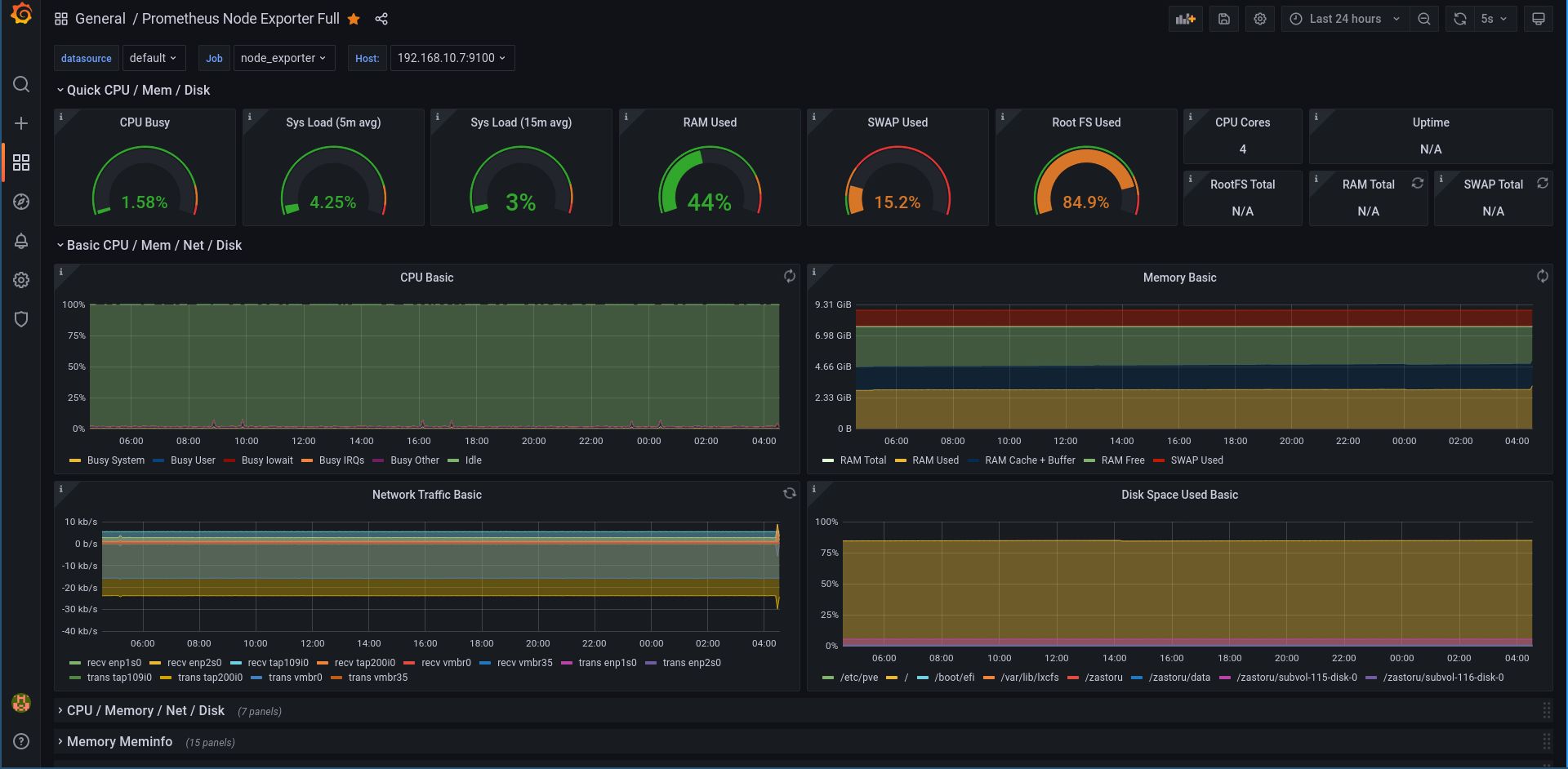The height and width of the screenshot is (769, 1568).
Task: Star-mark the Prometheus Node Exporter dashboard
Action: (354, 19)
